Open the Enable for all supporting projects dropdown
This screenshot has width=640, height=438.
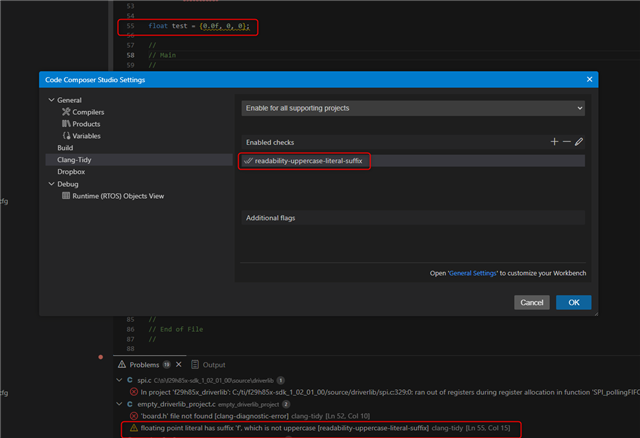(x=413, y=108)
